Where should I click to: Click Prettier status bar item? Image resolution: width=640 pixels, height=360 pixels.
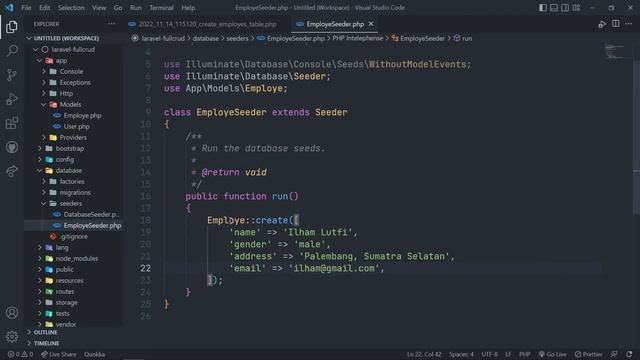click(x=588, y=354)
